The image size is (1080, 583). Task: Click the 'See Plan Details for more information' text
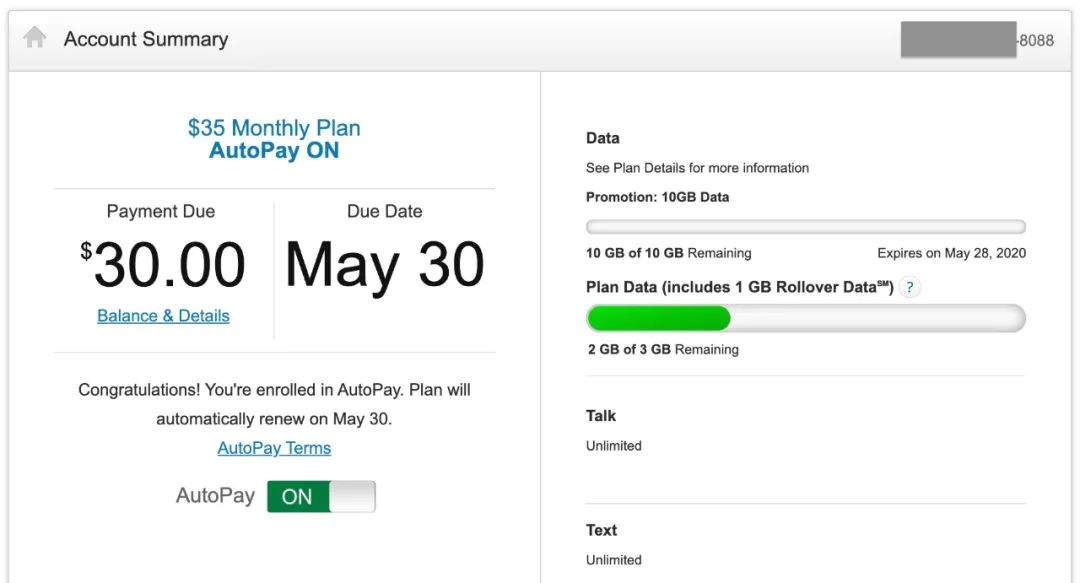pos(697,167)
